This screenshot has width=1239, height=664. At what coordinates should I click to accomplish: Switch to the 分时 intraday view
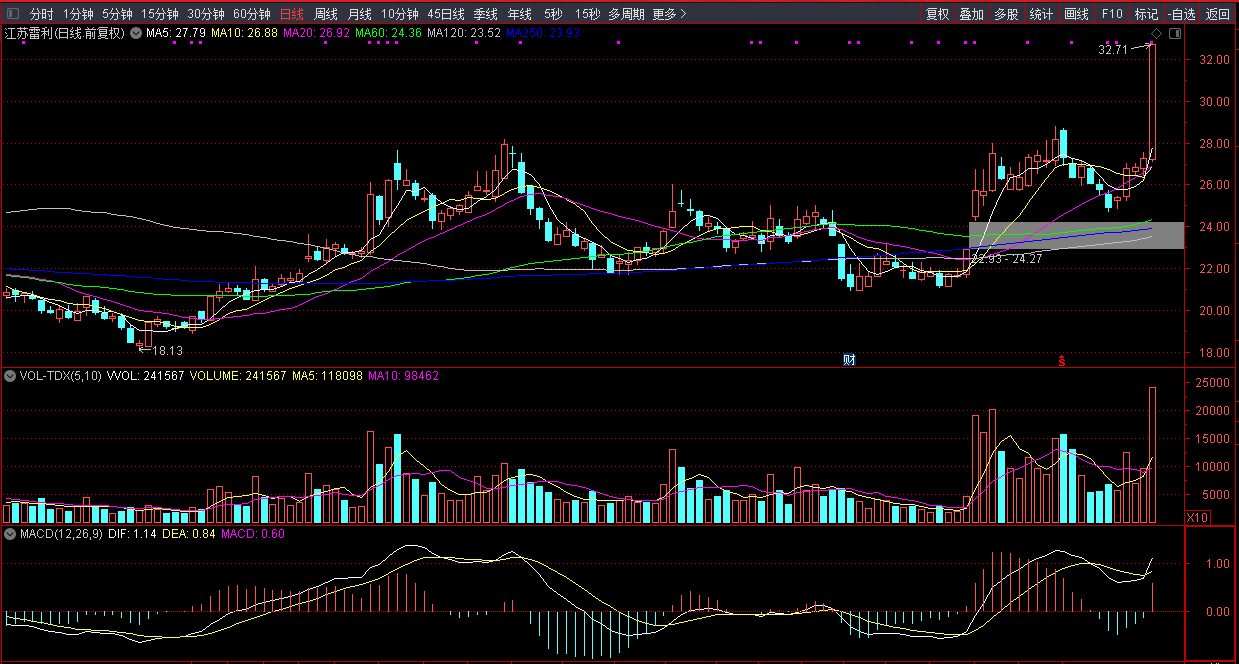click(x=41, y=14)
